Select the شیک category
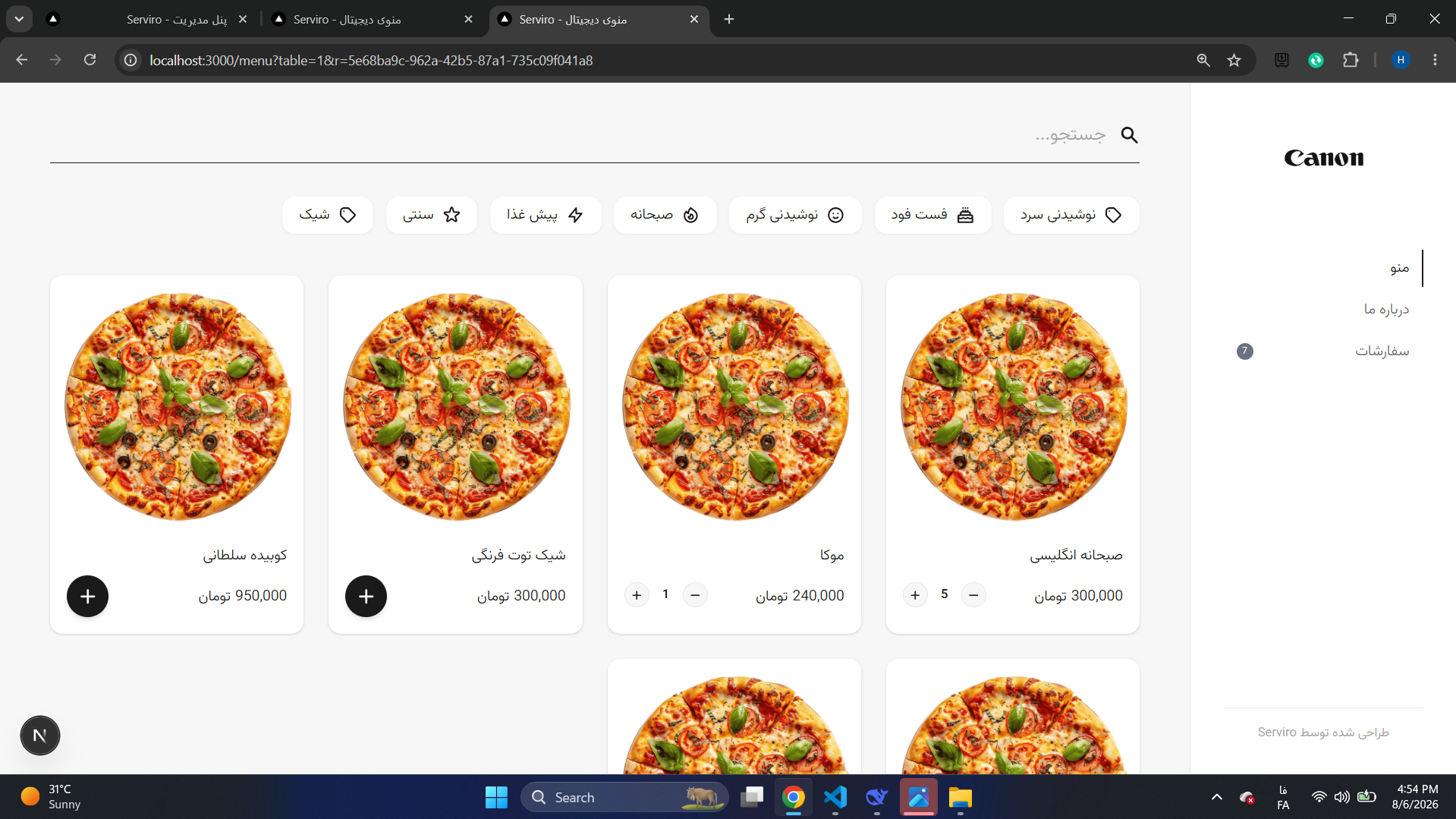This screenshot has width=1456, height=819. point(328,215)
